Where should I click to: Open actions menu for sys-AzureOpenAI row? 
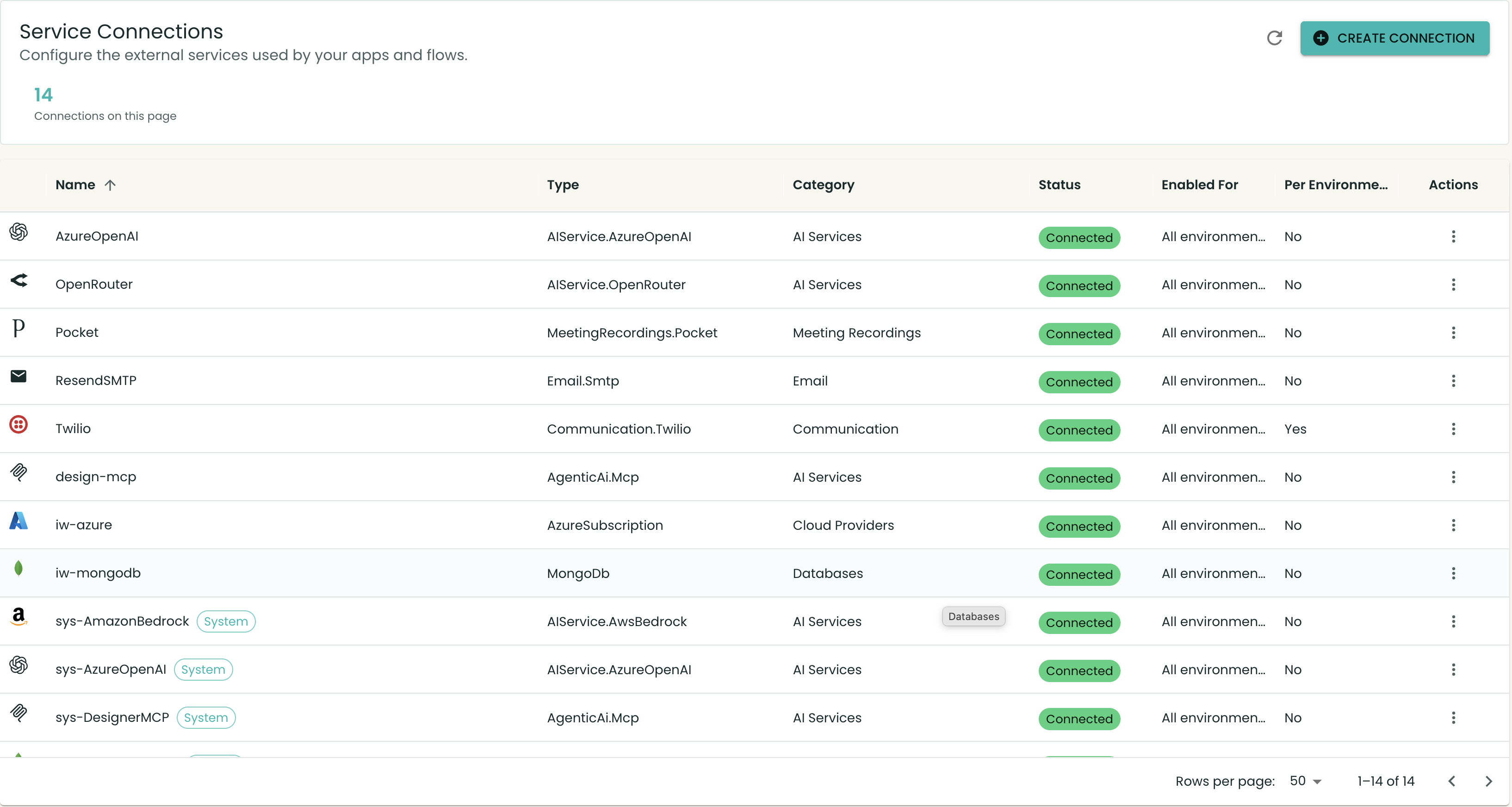pyautogui.click(x=1453, y=670)
